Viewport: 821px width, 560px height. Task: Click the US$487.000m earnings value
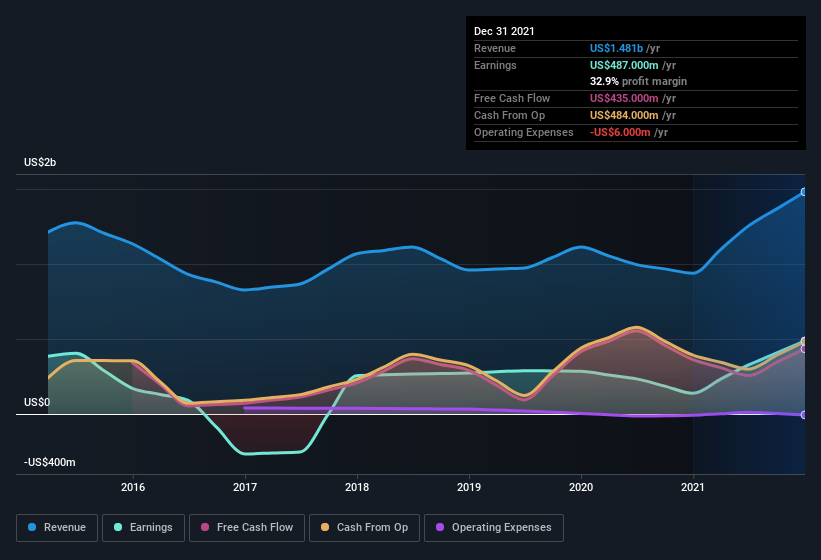pos(624,65)
